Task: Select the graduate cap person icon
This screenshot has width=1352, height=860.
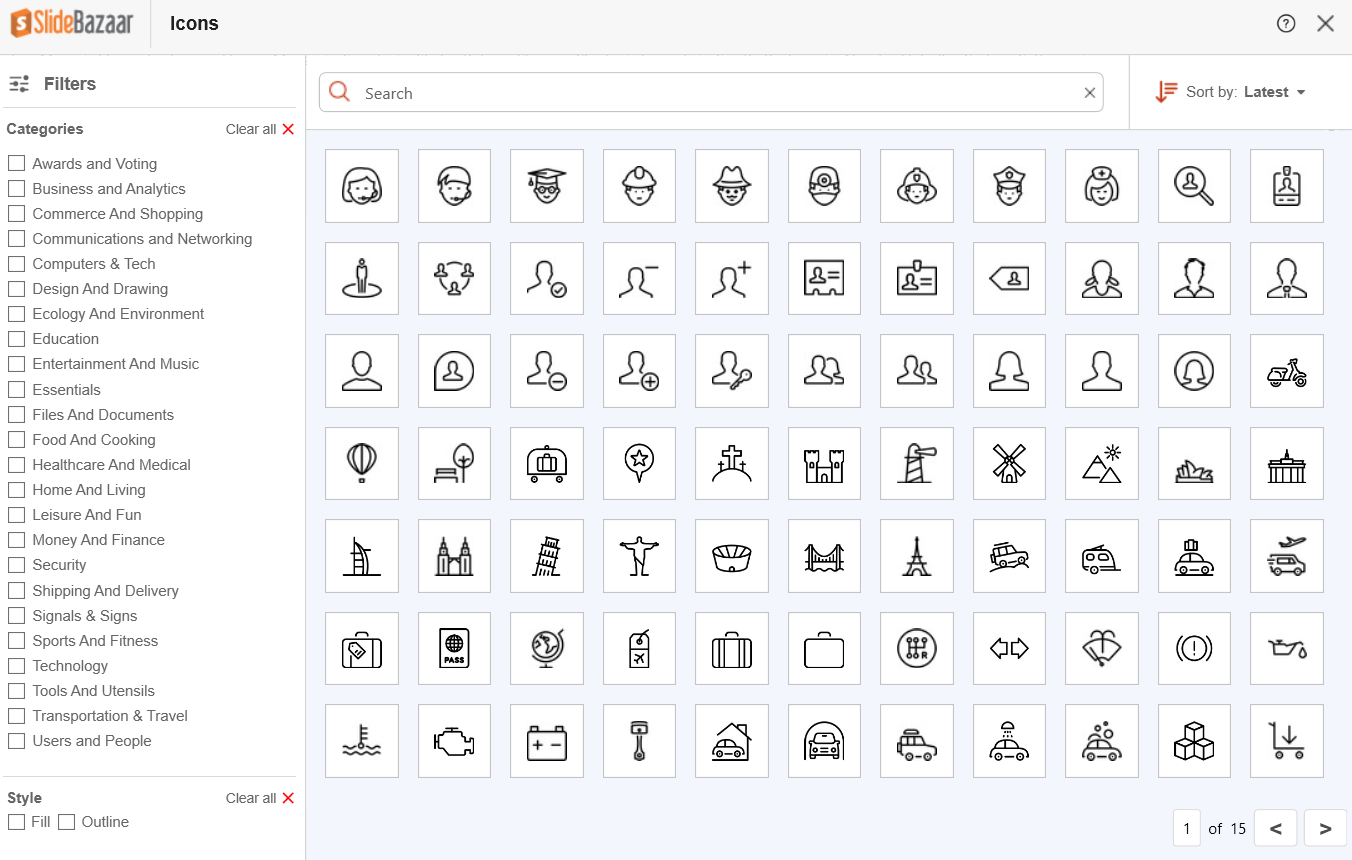Action: 547,186
